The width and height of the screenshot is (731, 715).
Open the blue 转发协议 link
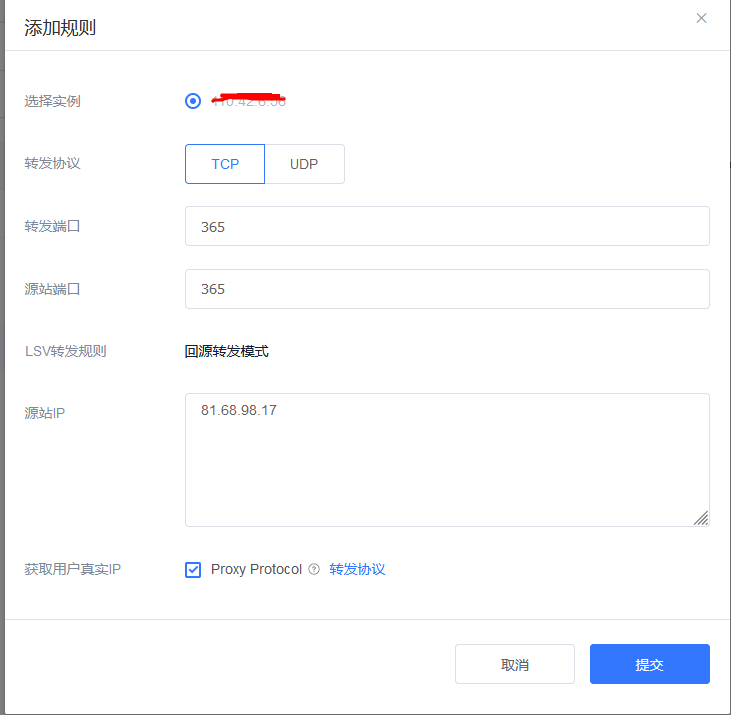(357, 569)
